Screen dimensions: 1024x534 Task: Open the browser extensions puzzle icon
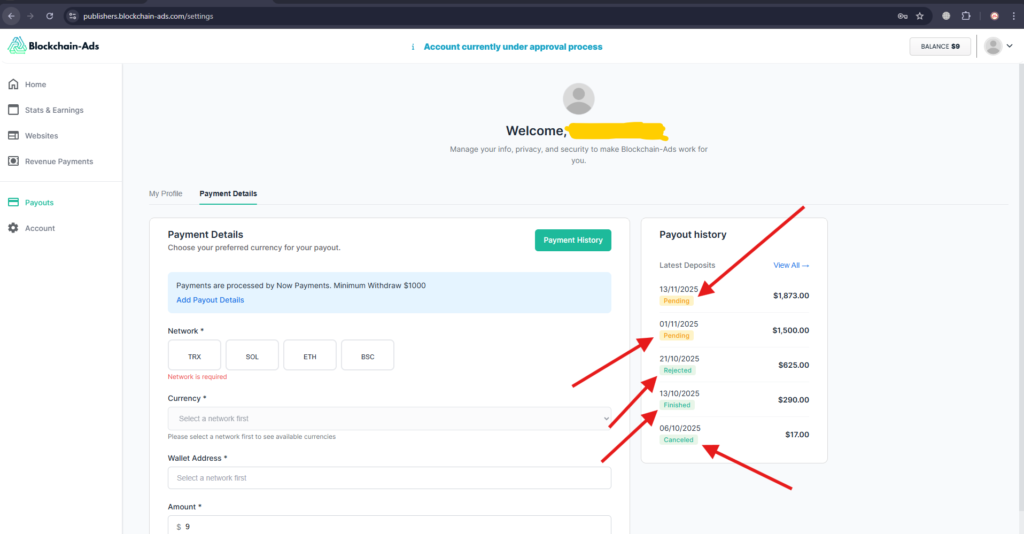click(x=966, y=16)
